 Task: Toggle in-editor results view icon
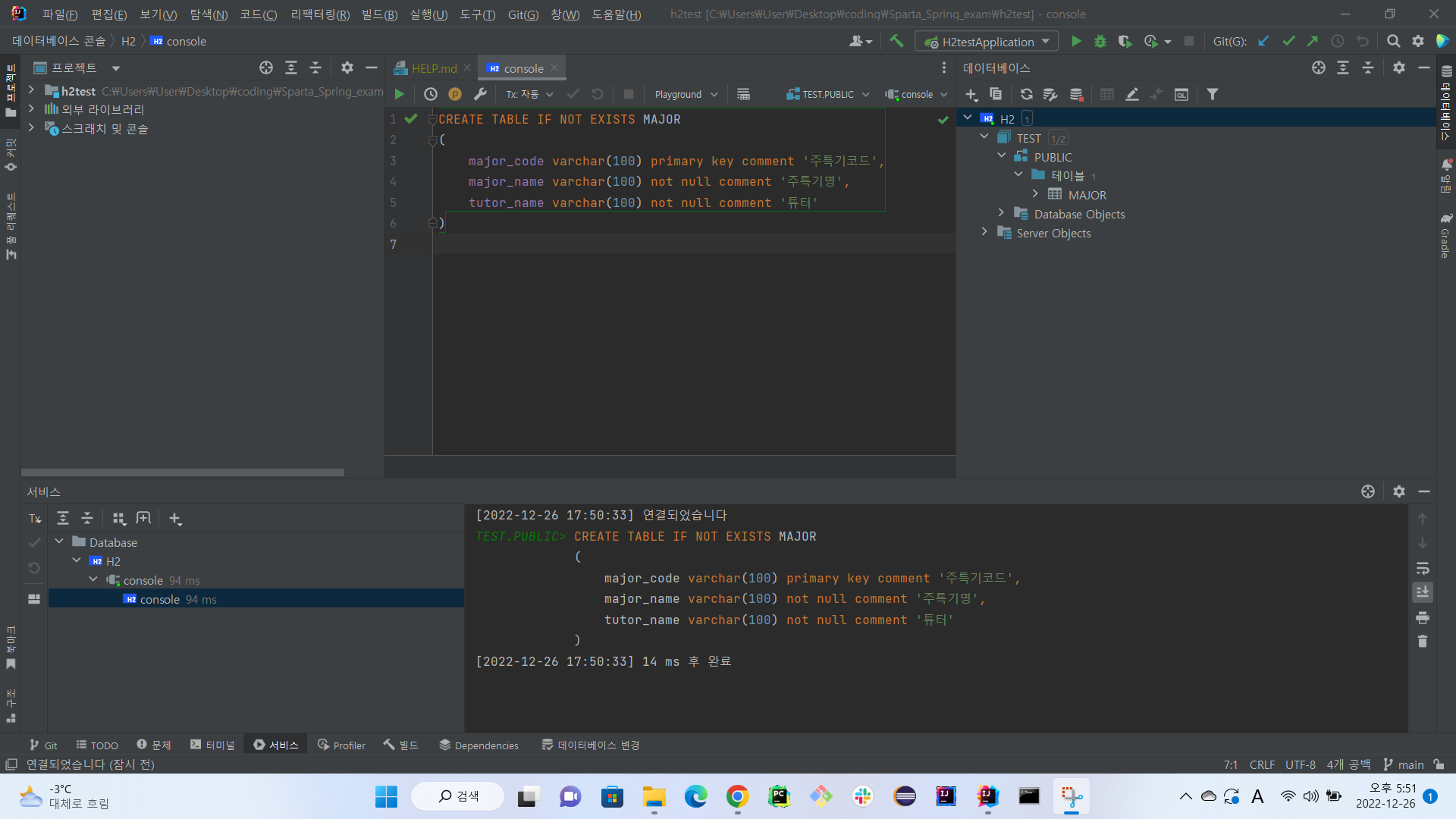coord(743,94)
